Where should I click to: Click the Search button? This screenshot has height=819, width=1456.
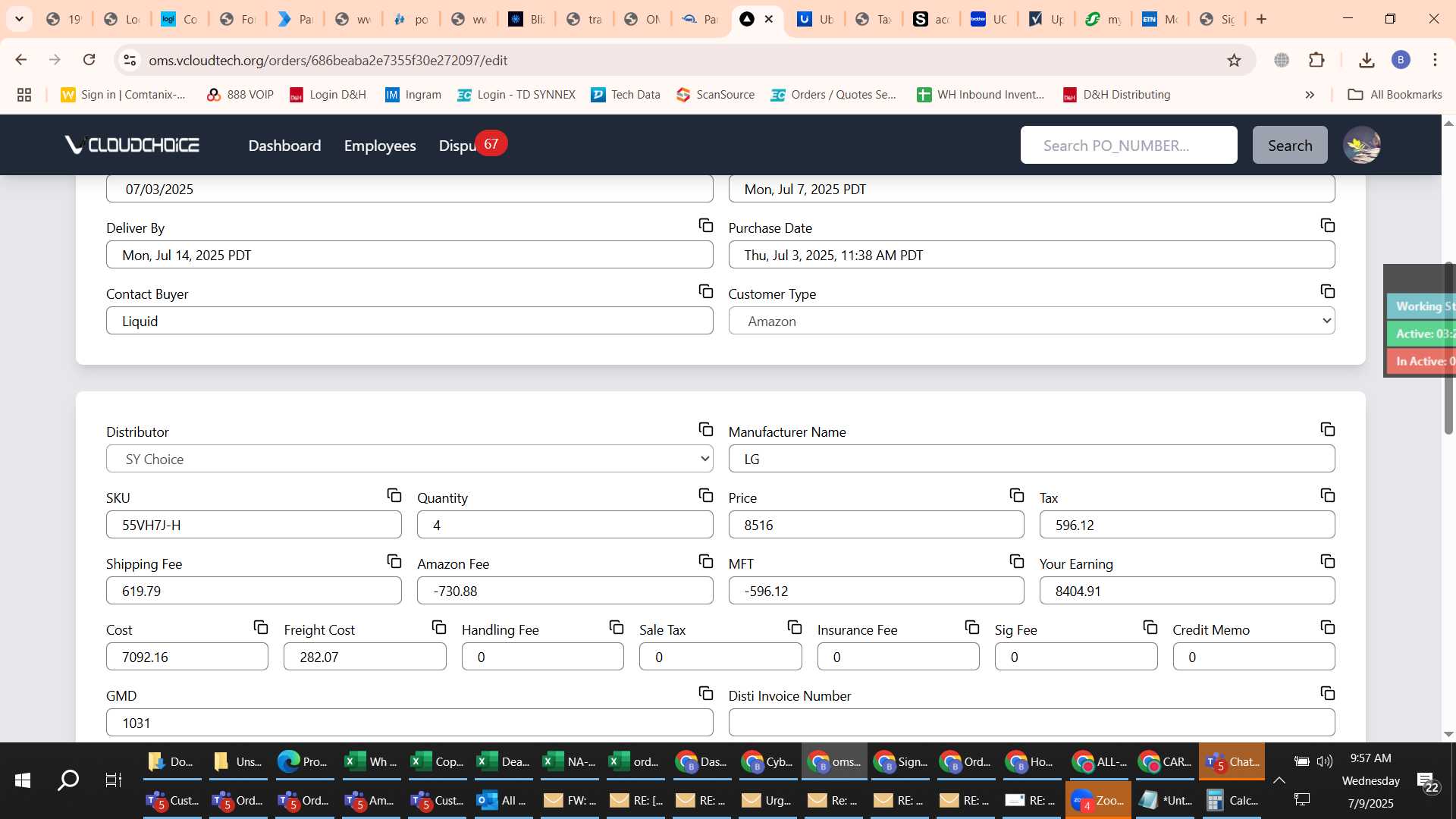pos(1290,146)
